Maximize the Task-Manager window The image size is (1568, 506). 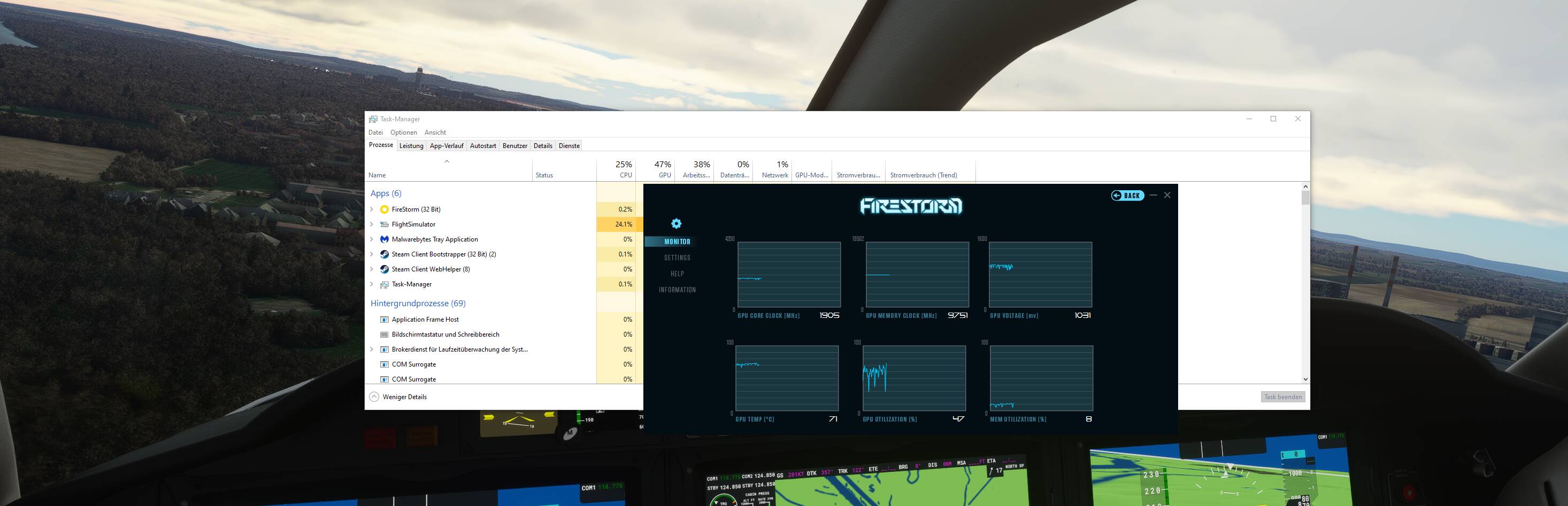[1273, 119]
